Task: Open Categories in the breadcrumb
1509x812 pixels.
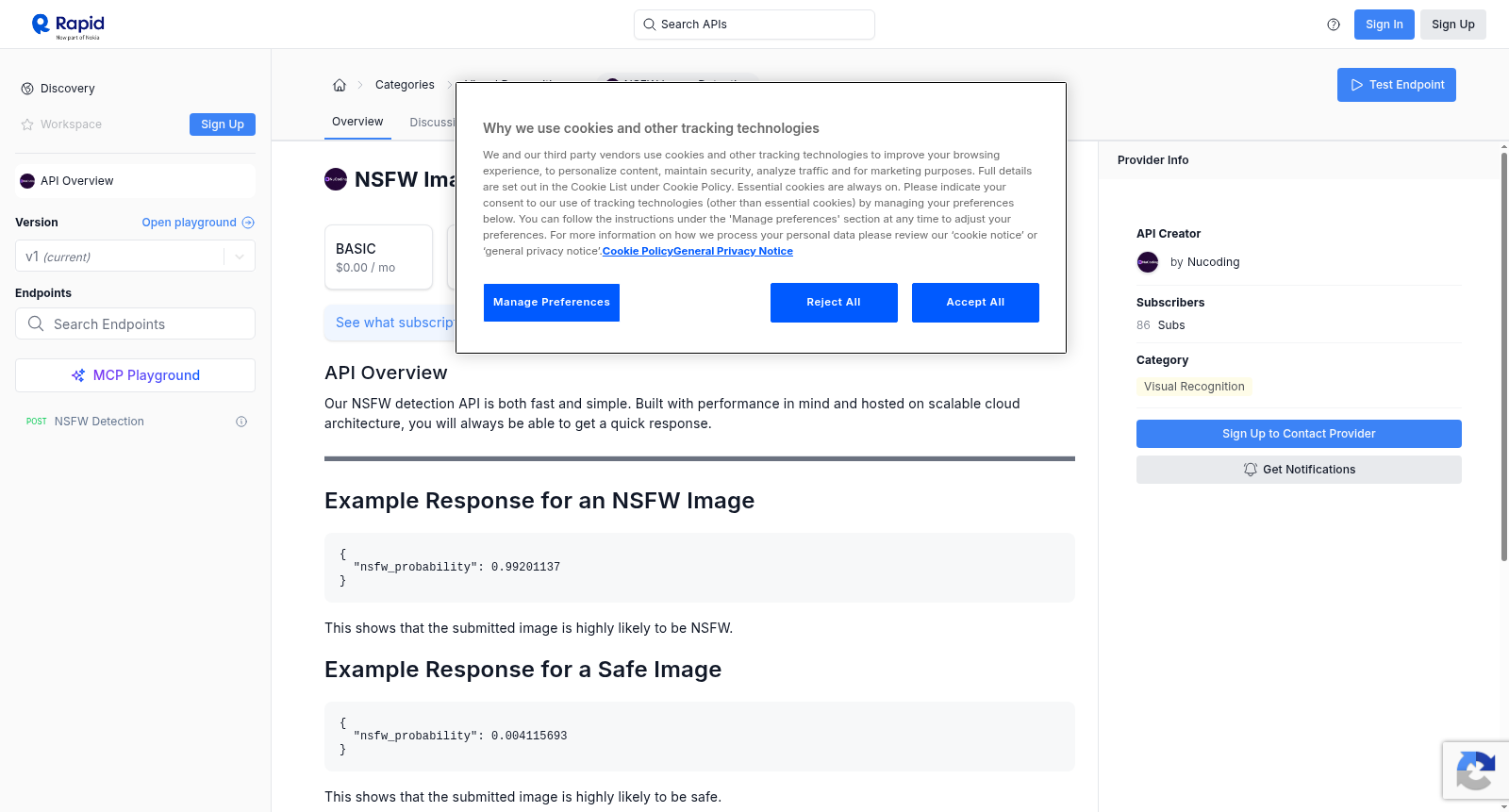Action: click(x=405, y=85)
